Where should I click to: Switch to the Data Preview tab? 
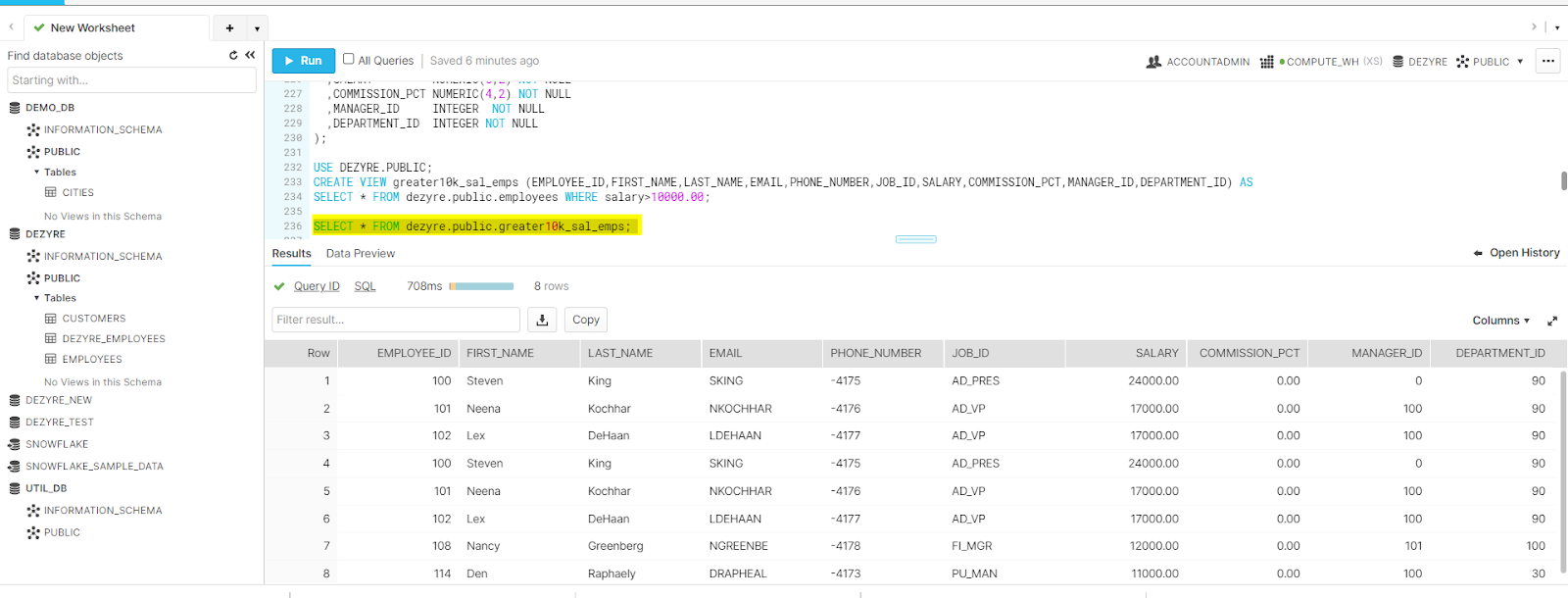[360, 253]
